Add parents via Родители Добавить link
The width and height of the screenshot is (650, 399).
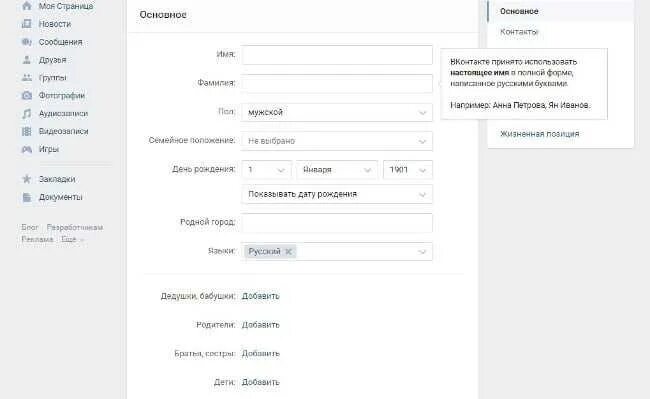(260, 325)
